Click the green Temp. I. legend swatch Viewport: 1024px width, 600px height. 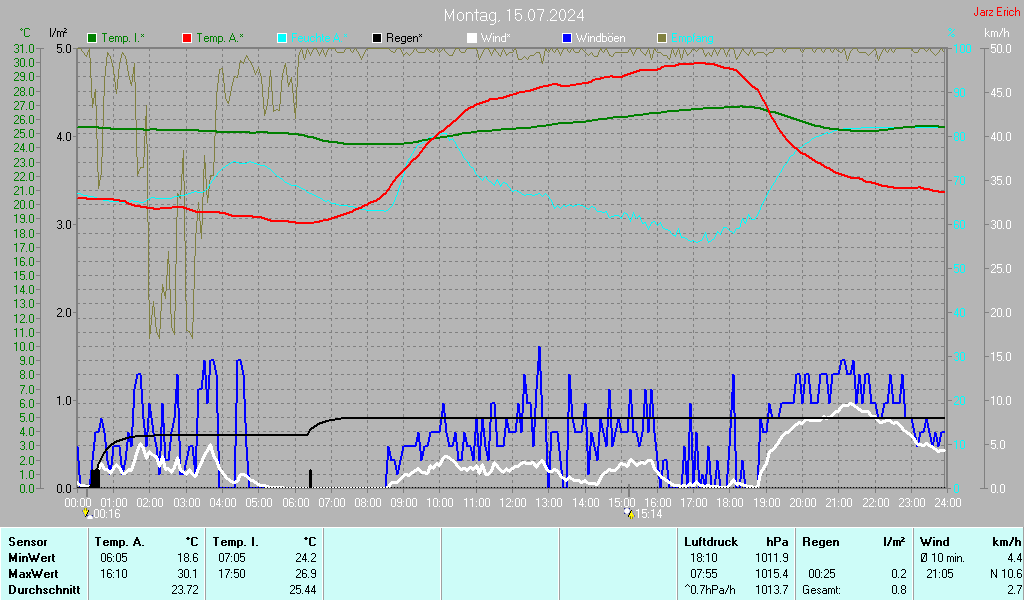[x=92, y=39]
